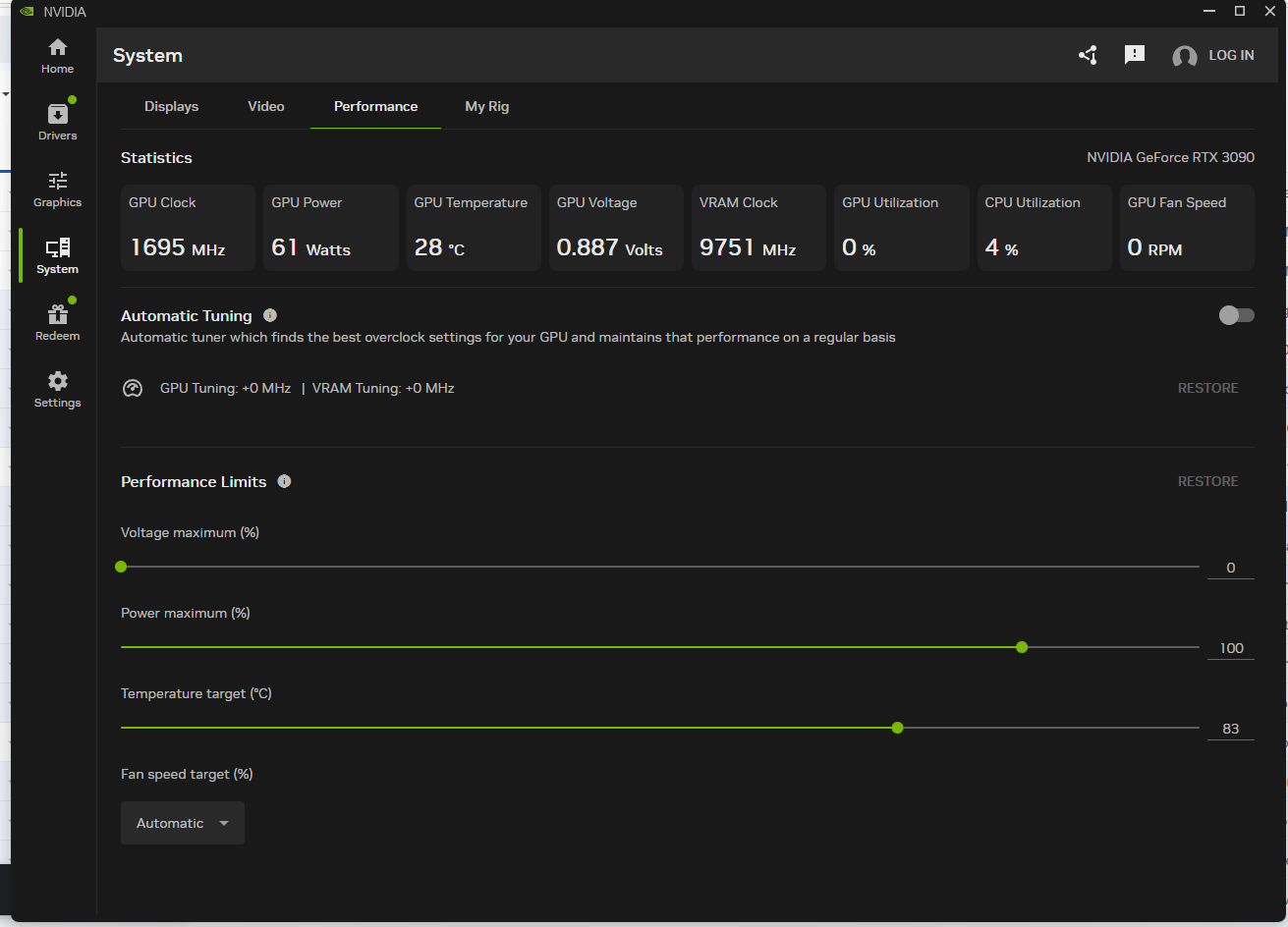Open the Drivers section in sidebar
Viewport: 1288px width, 927px height.
57,122
